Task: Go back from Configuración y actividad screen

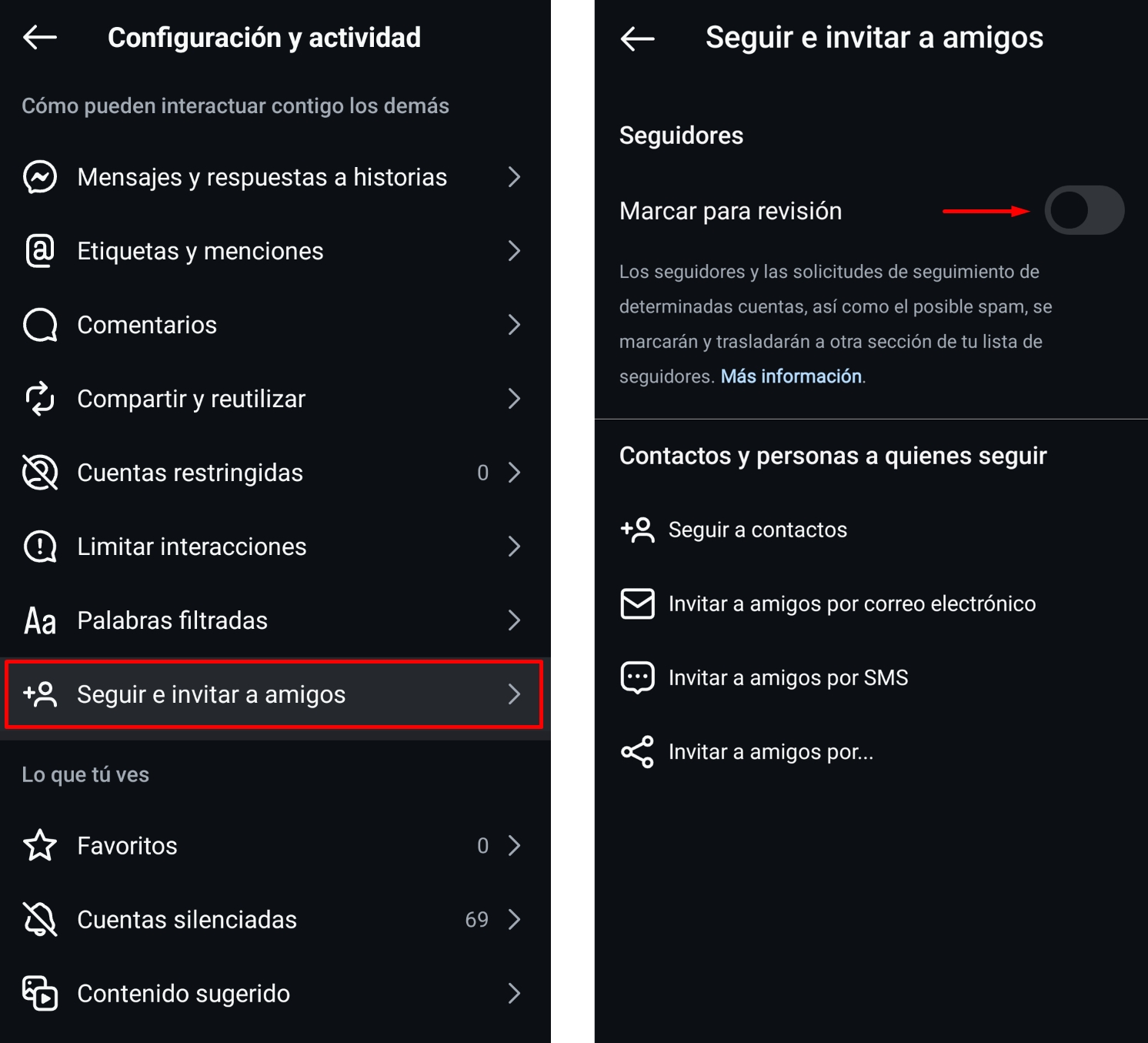Action: point(40,37)
